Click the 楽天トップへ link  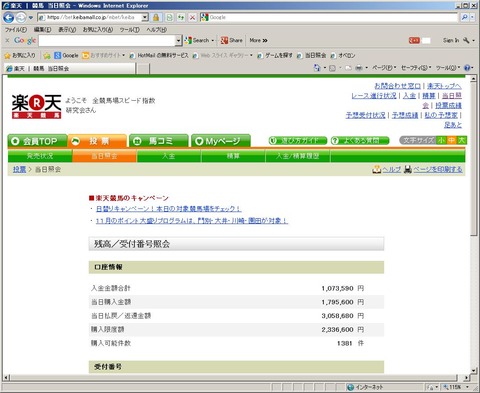(444, 86)
